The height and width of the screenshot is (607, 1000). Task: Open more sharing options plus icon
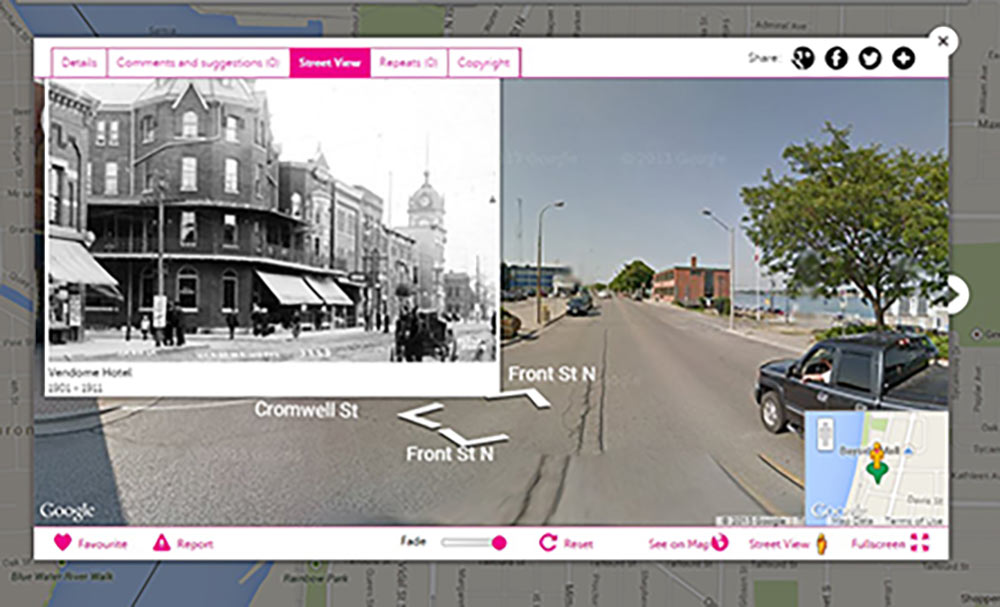[903, 59]
